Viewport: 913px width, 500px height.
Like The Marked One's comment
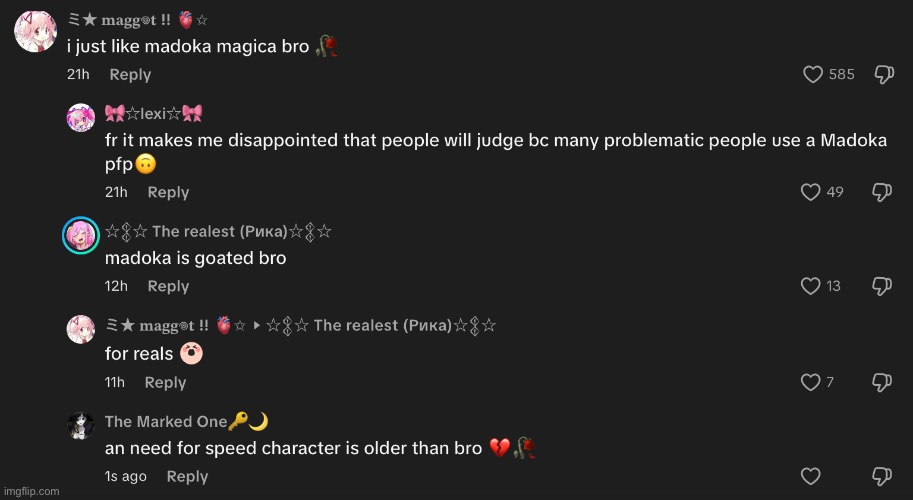coord(811,476)
